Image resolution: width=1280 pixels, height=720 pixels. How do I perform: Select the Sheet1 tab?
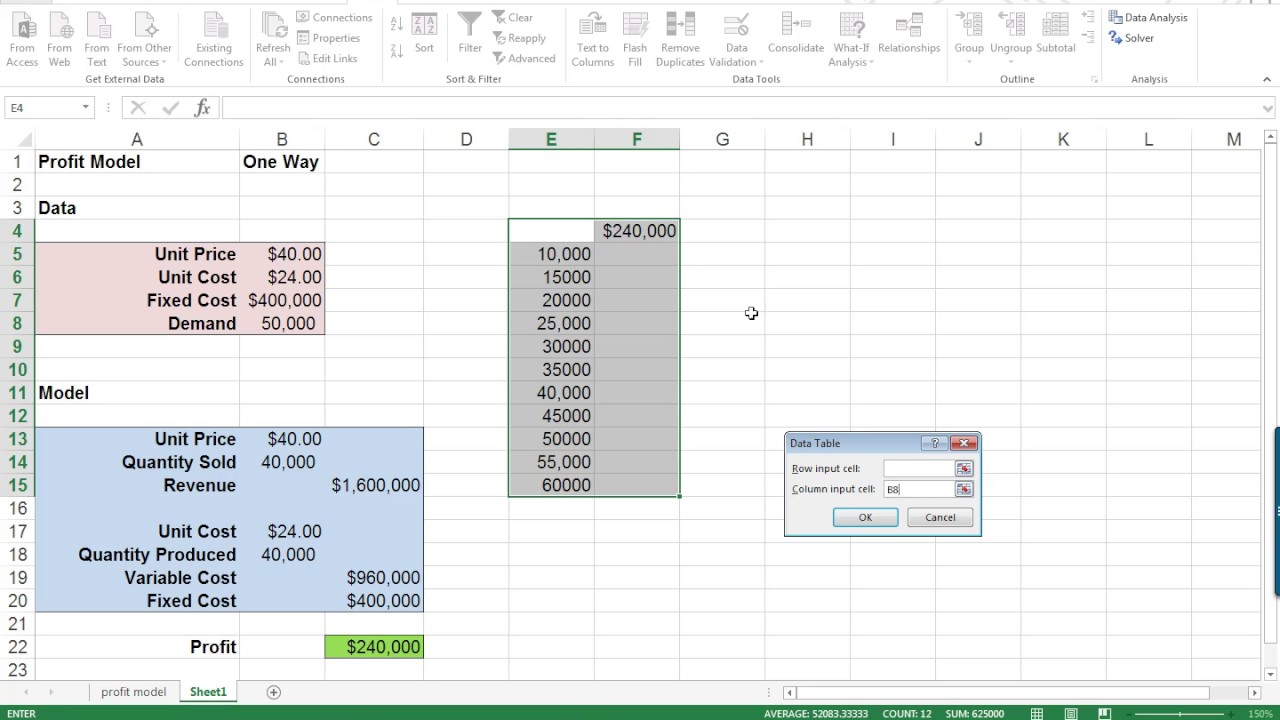[x=208, y=692]
